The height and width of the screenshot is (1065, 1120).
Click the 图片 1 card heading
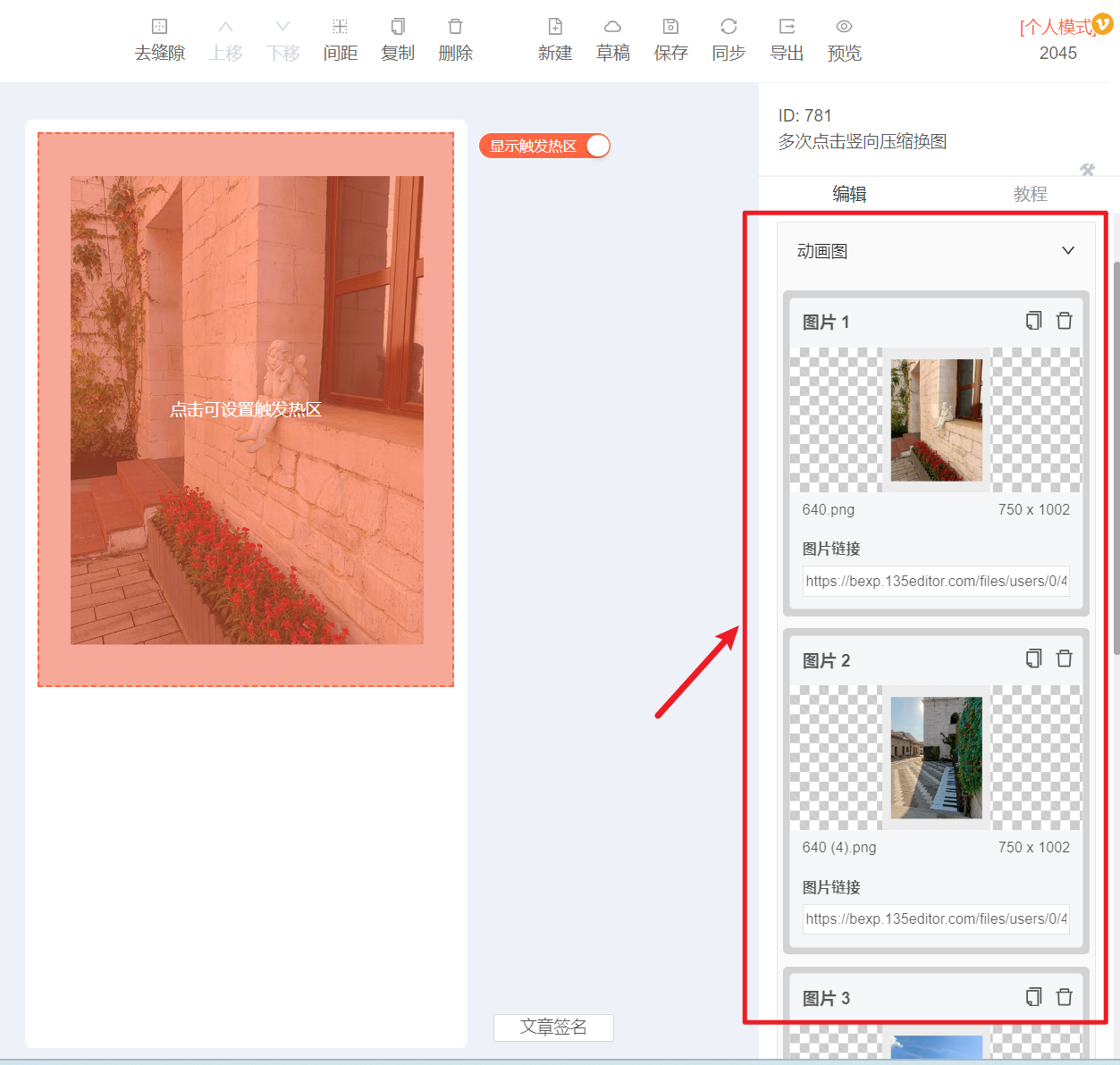826,322
